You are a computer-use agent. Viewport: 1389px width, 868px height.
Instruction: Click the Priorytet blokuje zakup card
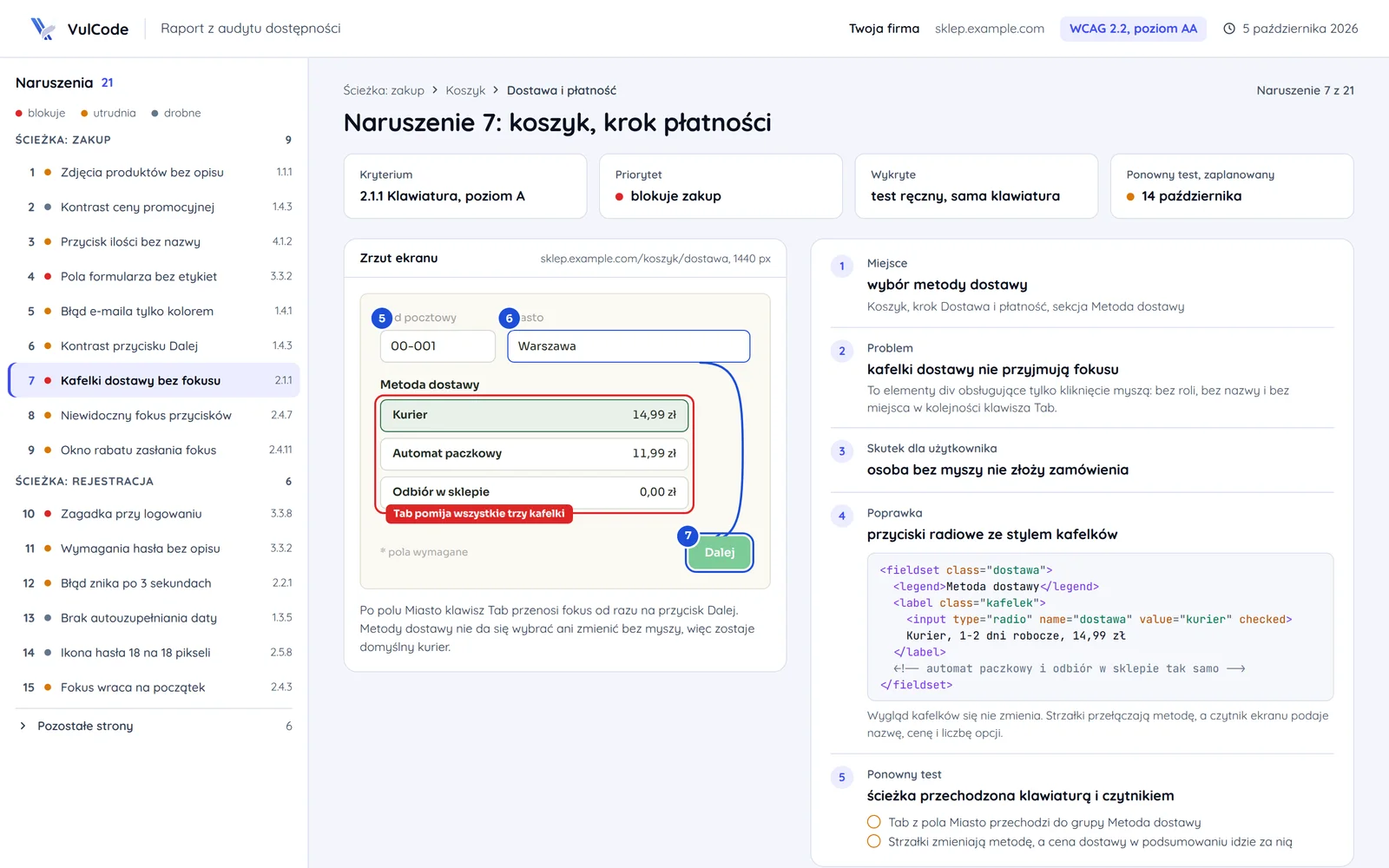[x=721, y=186]
